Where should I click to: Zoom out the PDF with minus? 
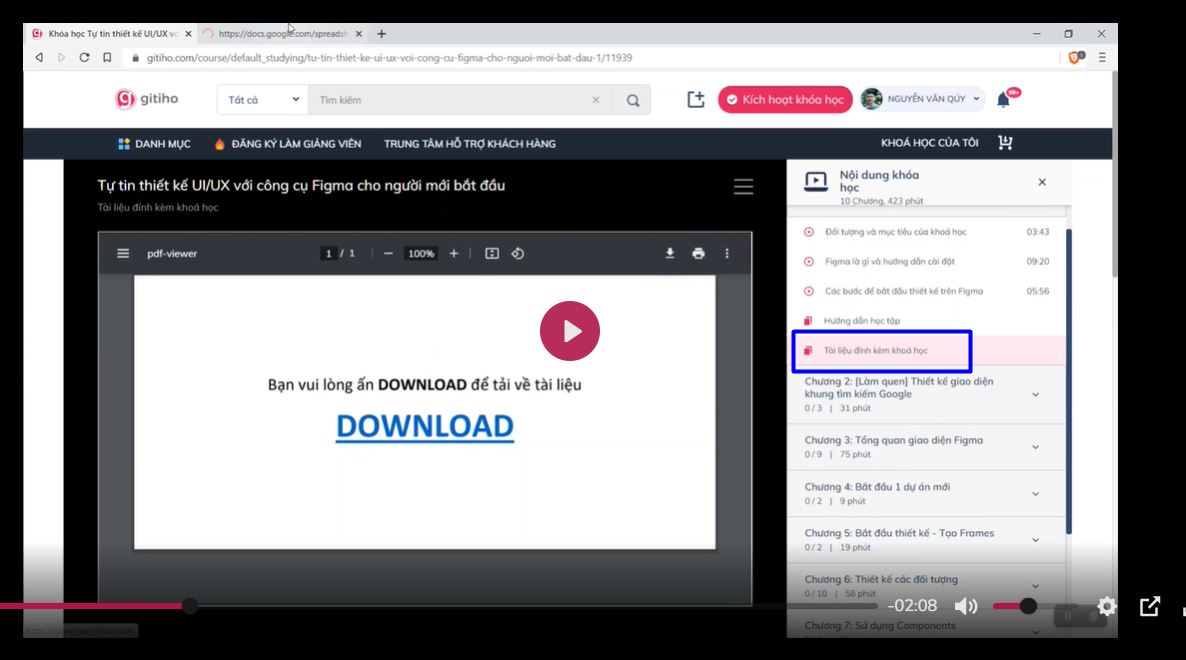coord(388,254)
